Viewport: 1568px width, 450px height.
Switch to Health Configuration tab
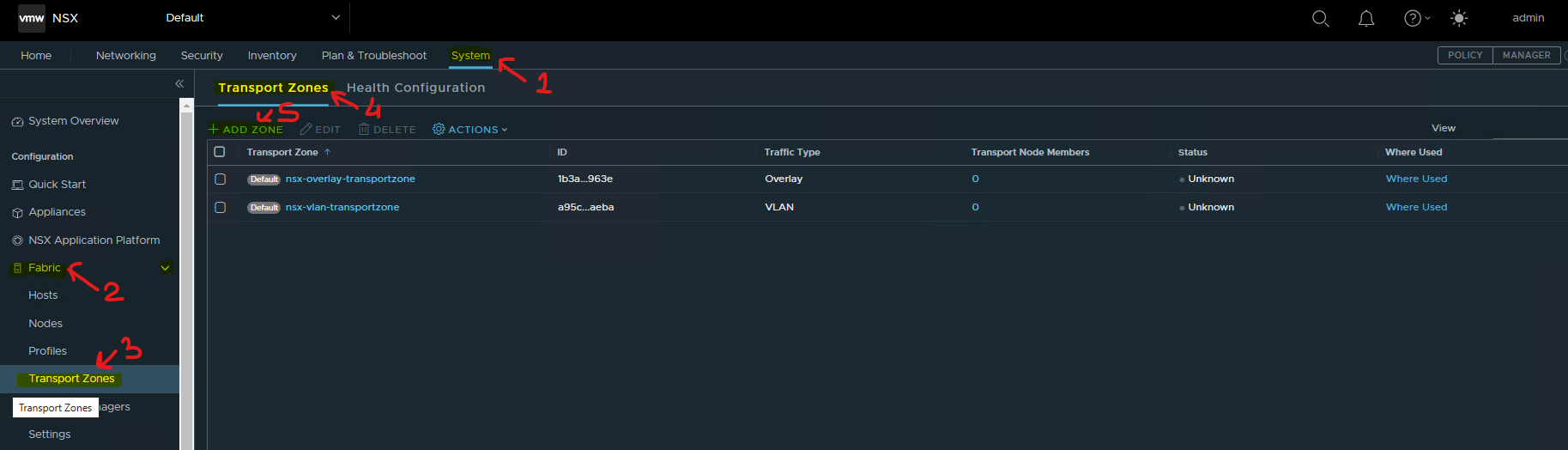click(x=415, y=88)
